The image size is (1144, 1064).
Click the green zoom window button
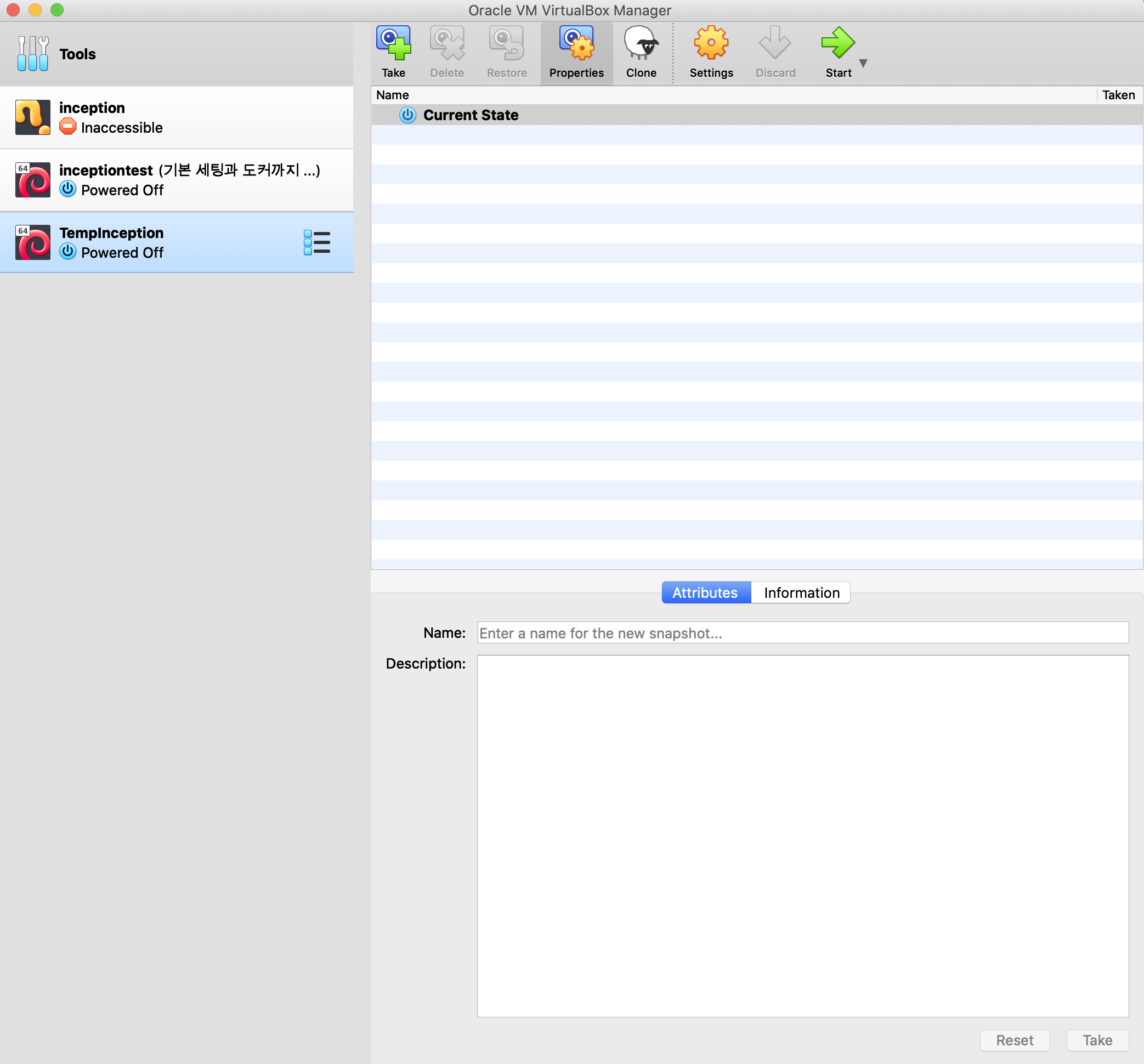(x=57, y=10)
